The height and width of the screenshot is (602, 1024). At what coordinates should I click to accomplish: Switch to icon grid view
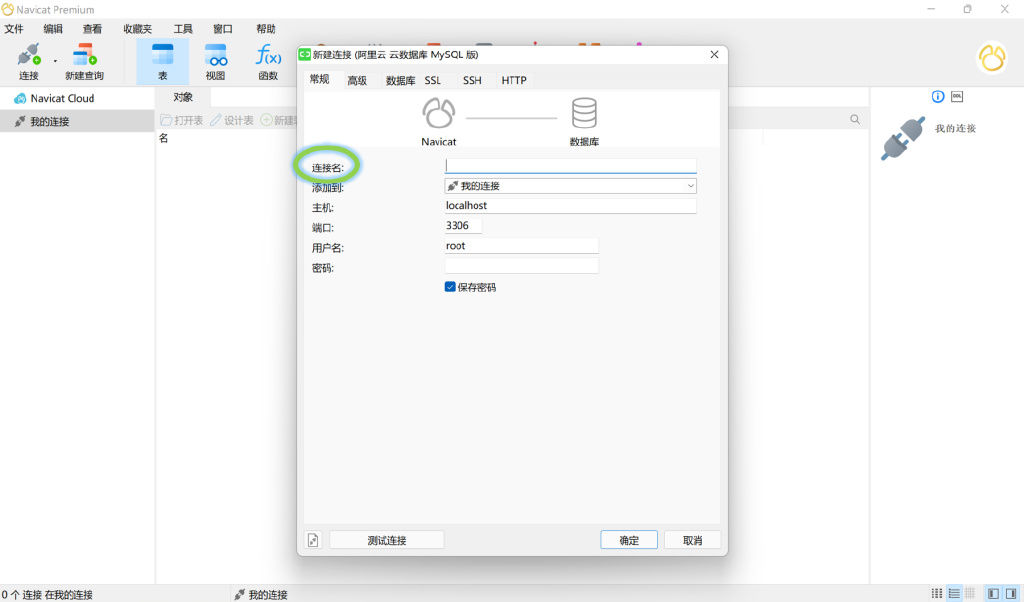click(937, 594)
